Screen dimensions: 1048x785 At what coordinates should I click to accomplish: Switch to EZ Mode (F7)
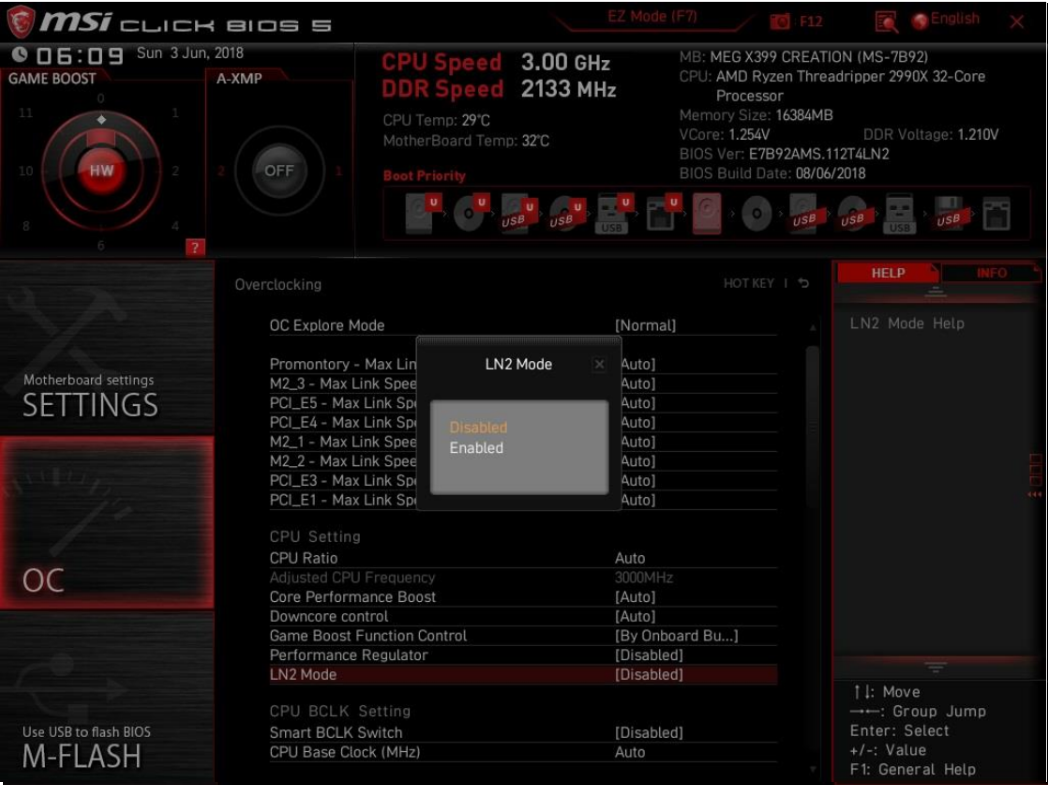[652, 17]
